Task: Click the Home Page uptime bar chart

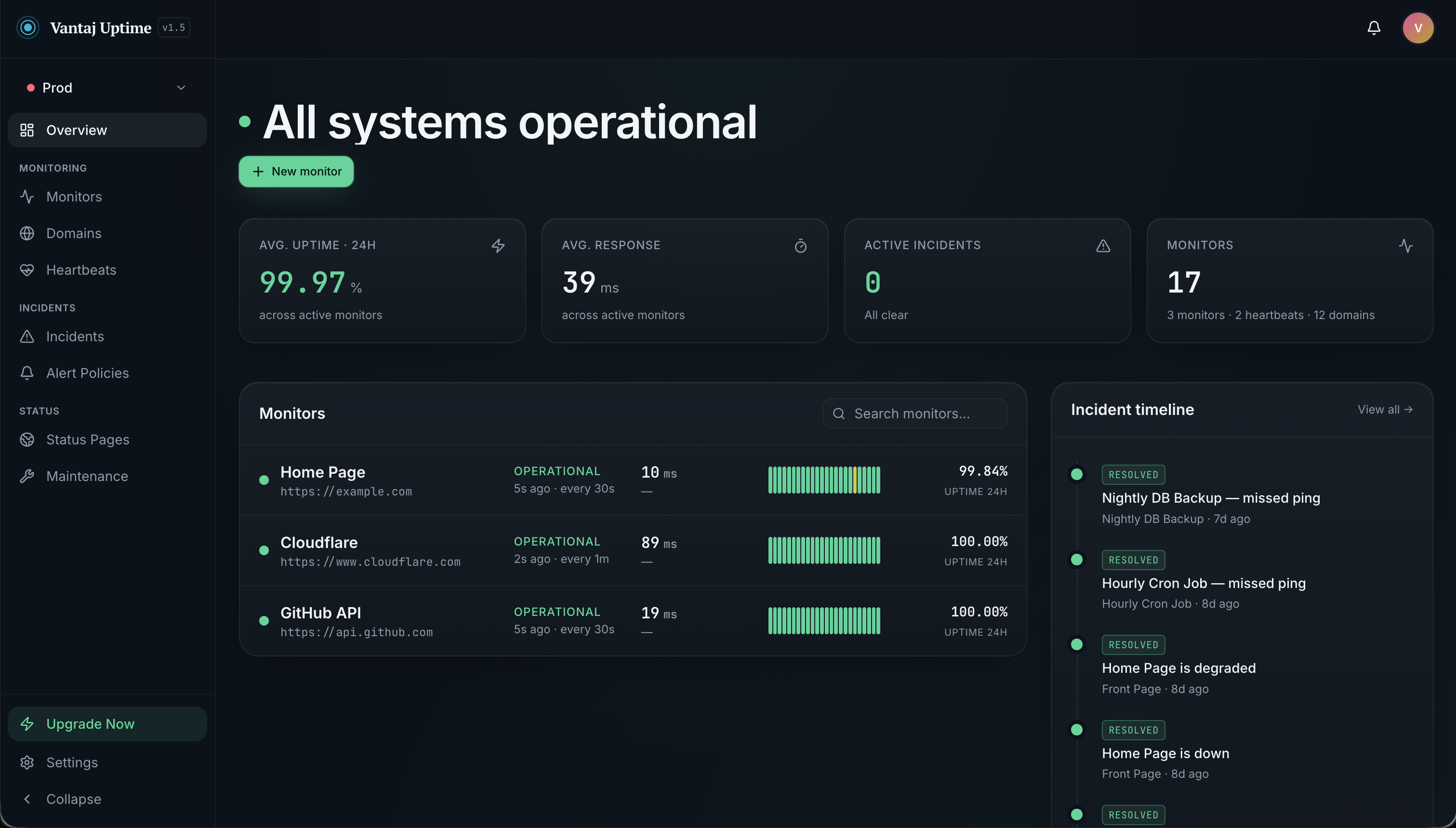Action: (824, 480)
